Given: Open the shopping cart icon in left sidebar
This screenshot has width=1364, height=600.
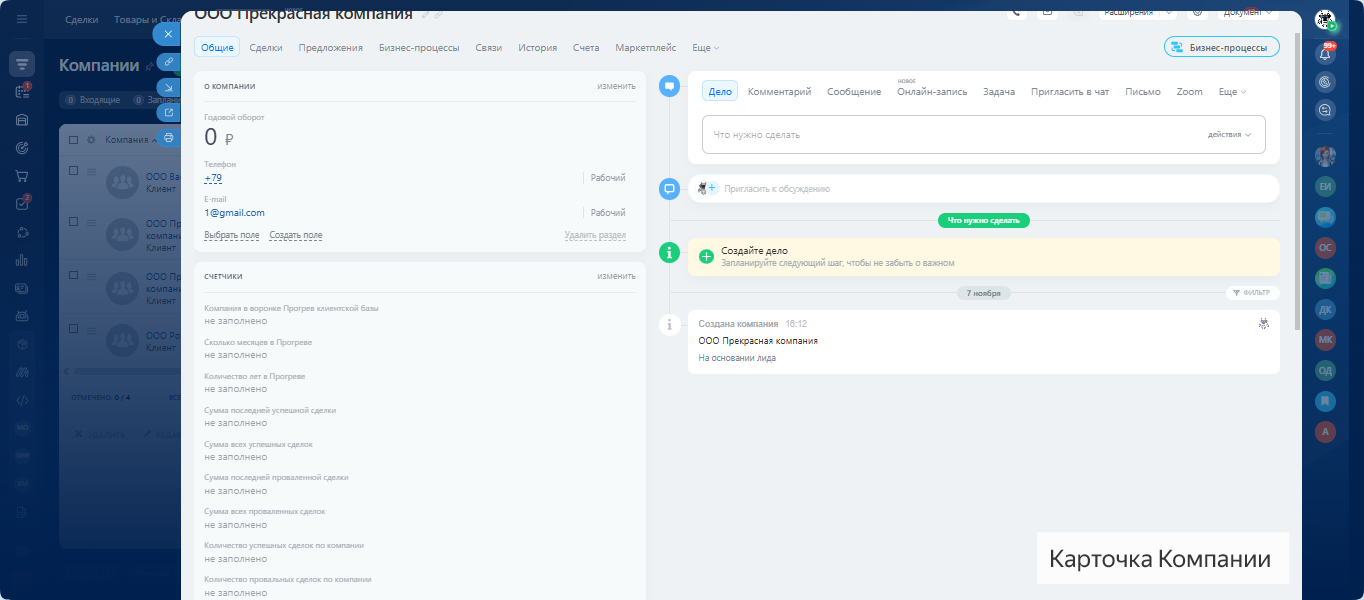Looking at the screenshot, I should point(22,176).
